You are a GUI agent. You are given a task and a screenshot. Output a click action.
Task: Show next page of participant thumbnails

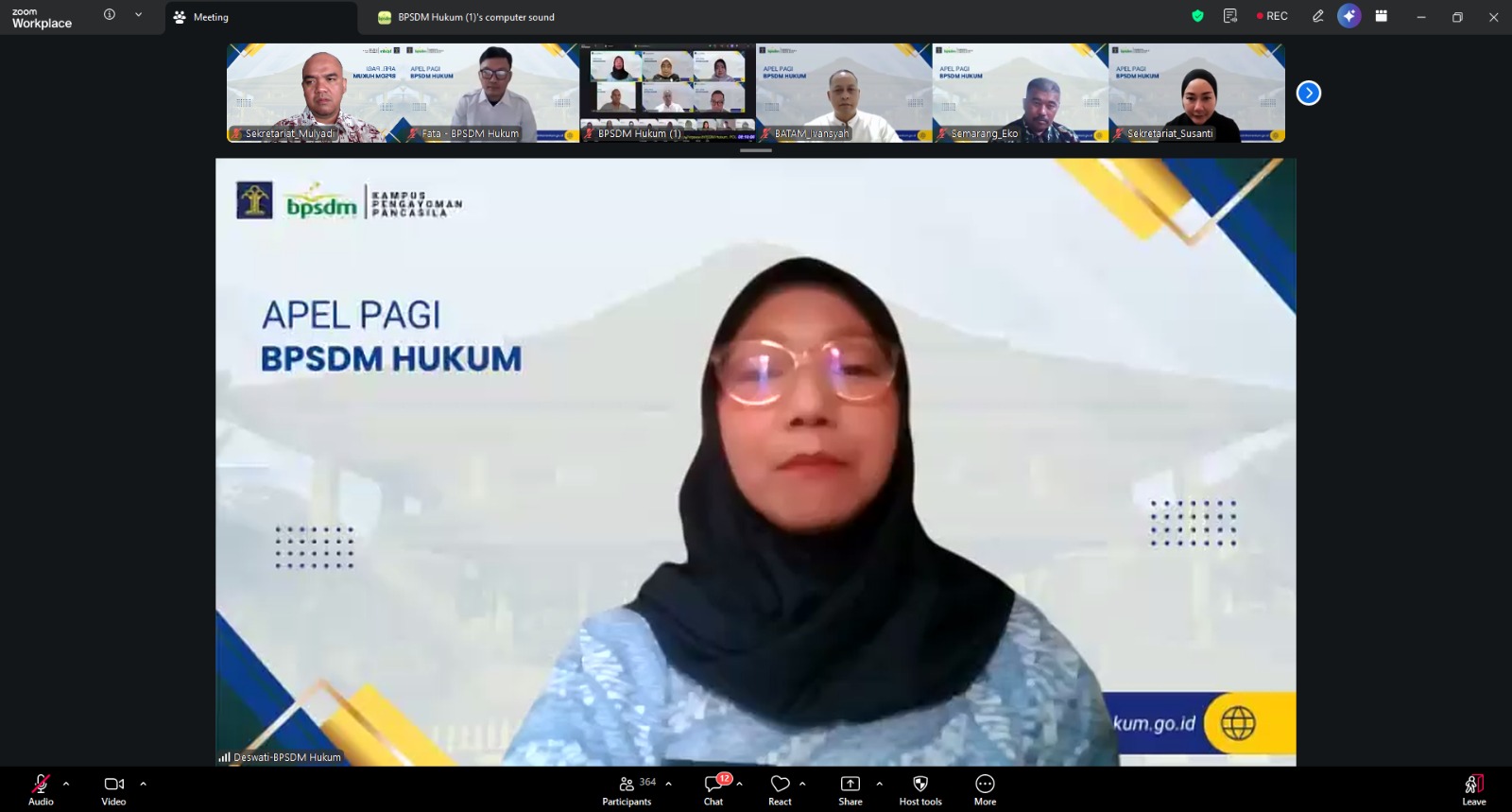[1309, 93]
